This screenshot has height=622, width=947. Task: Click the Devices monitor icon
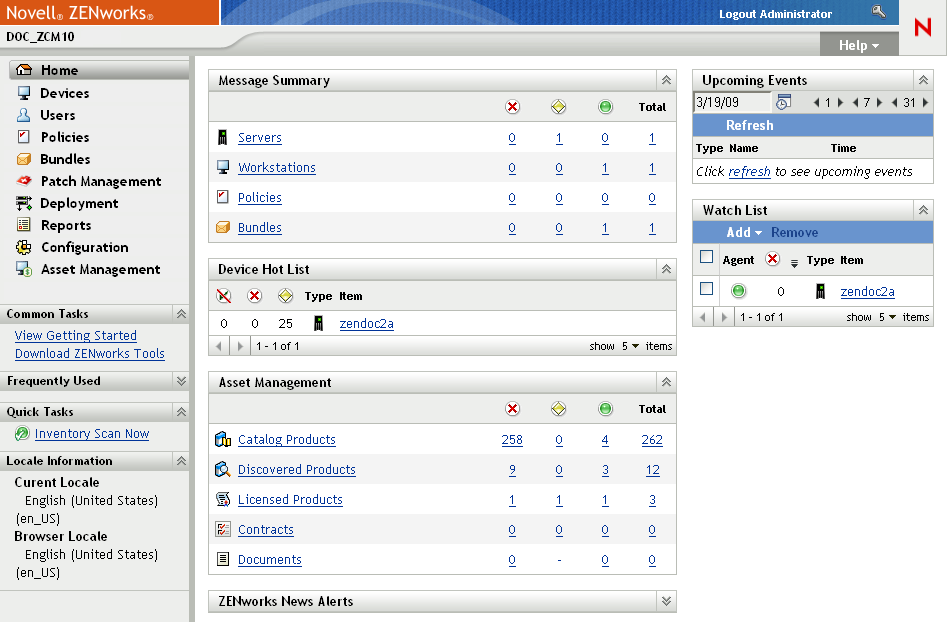click(x=24, y=93)
